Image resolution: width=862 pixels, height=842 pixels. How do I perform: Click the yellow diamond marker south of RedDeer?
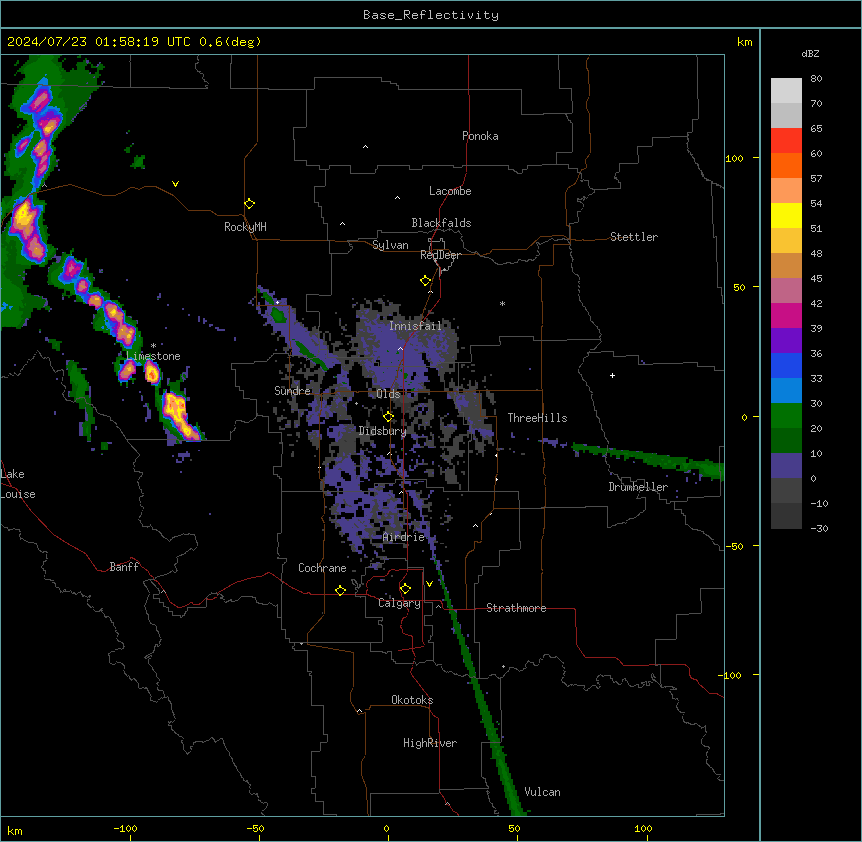pos(425,281)
